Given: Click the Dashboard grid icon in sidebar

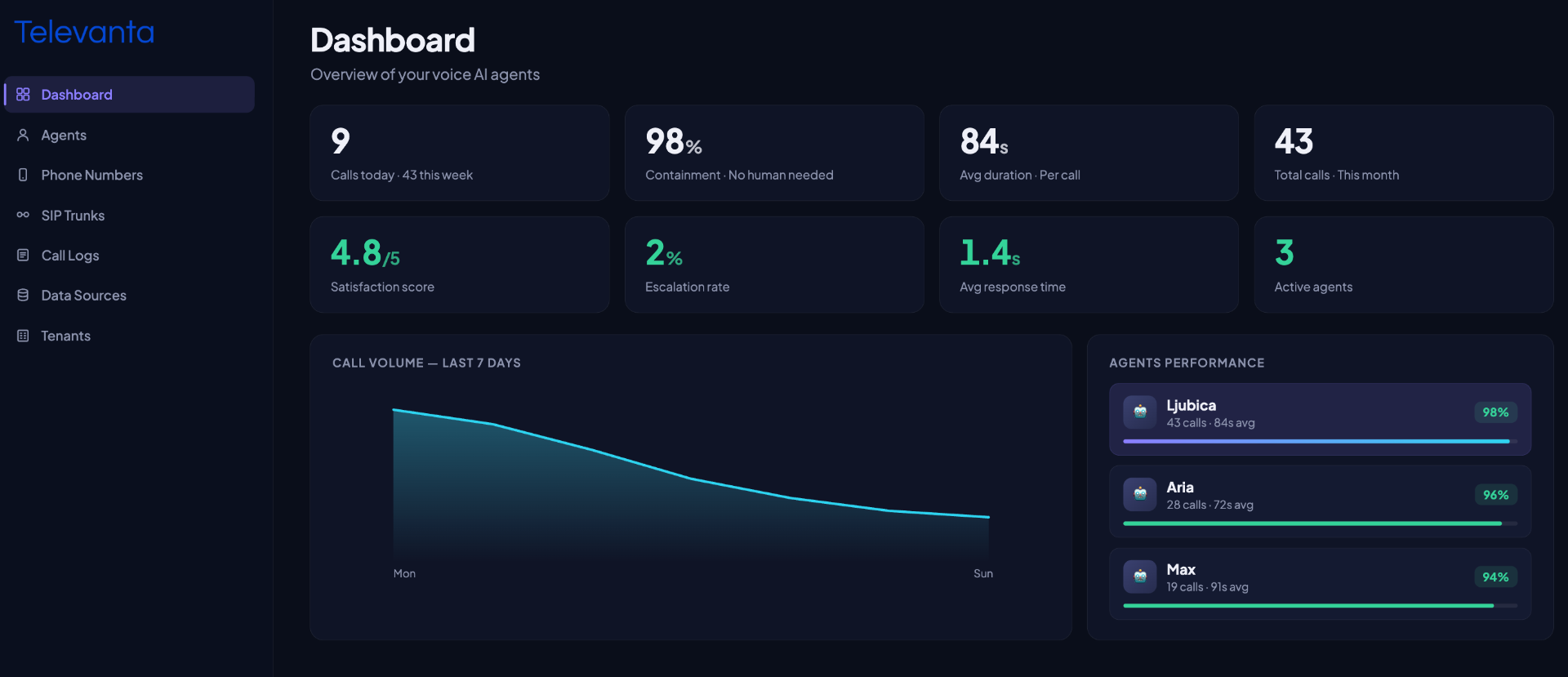Looking at the screenshot, I should pos(23,95).
